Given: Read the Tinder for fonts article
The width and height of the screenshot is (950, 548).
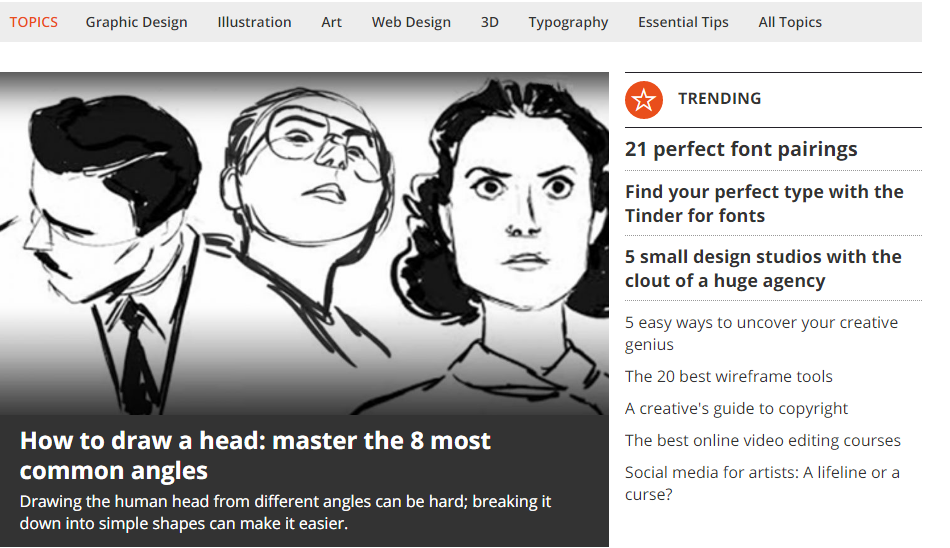Looking at the screenshot, I should pos(764,204).
